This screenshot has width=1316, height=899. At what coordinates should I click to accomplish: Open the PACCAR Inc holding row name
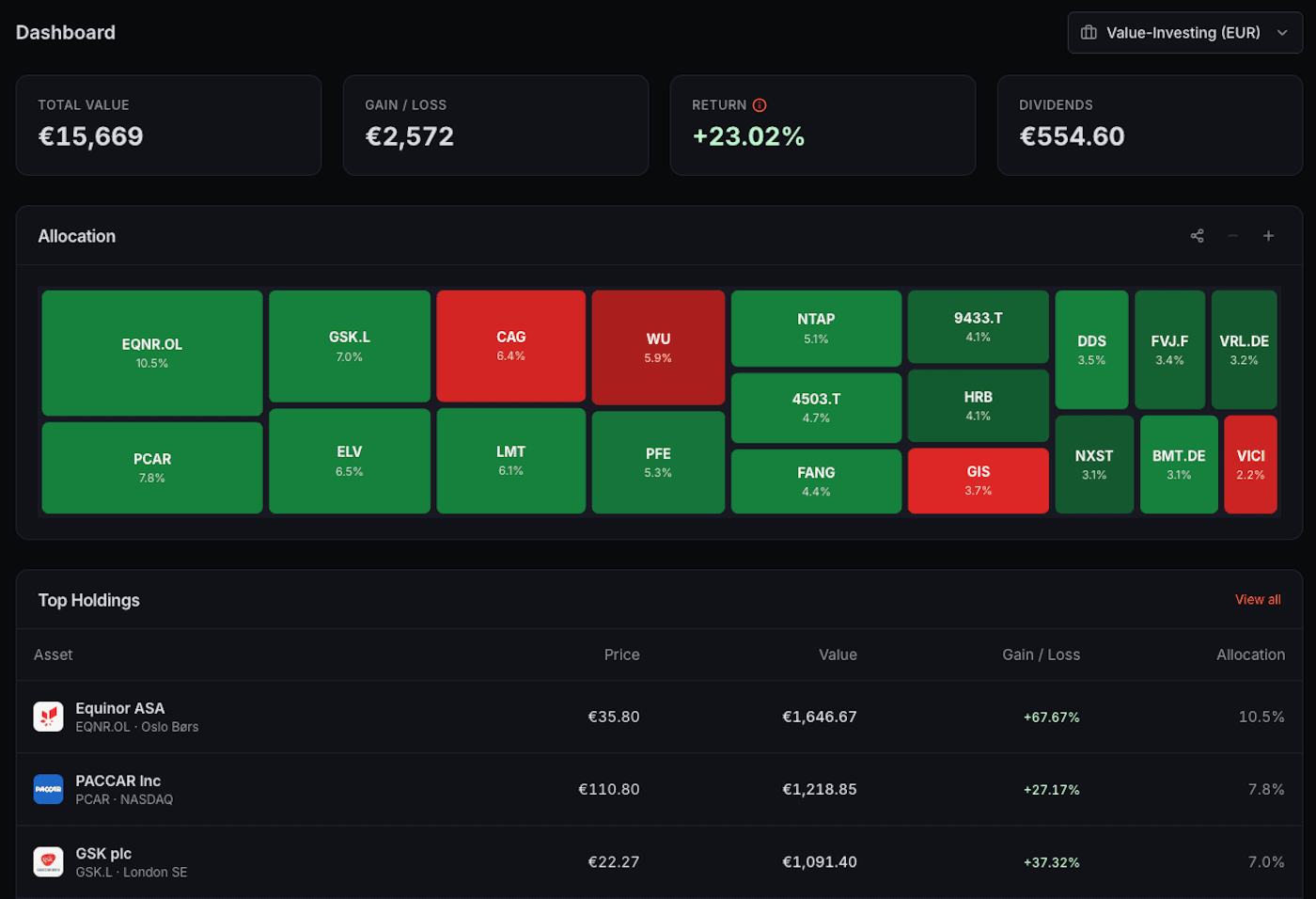(x=118, y=781)
